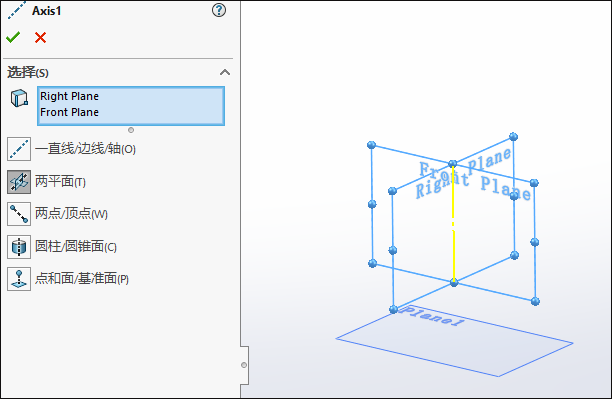Select Right Plane in selection list
612x399 pixels.
(69, 96)
